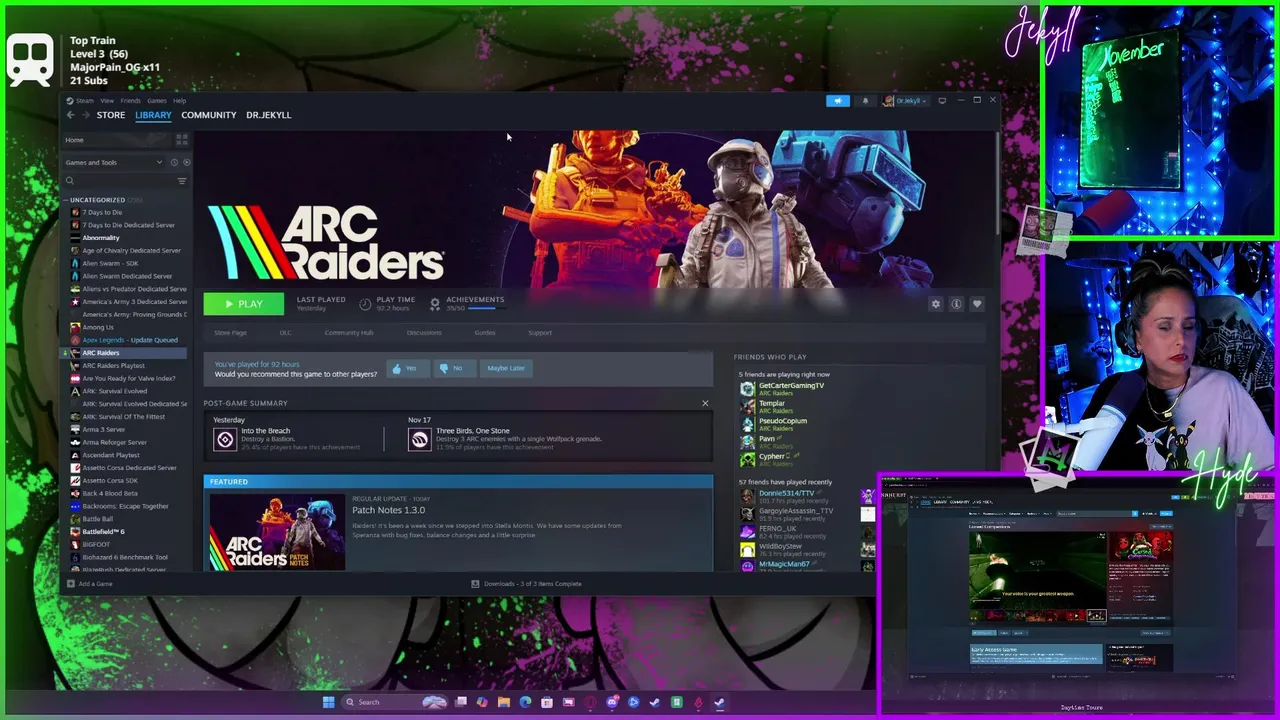Click GetCarterGamingTV friend avatar
Viewport: 1280px width, 720px height.
click(747, 389)
